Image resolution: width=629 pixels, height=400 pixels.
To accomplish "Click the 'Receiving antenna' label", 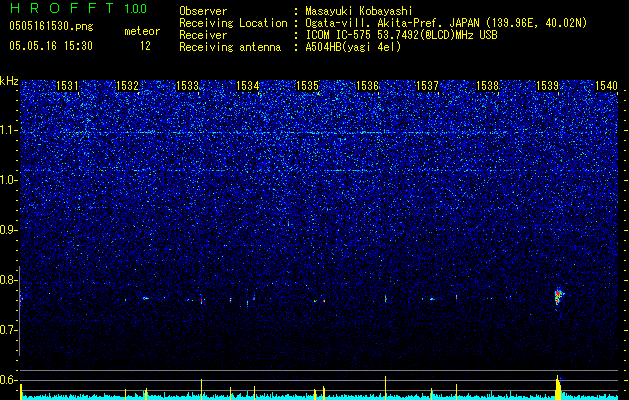I will click(x=230, y=47).
